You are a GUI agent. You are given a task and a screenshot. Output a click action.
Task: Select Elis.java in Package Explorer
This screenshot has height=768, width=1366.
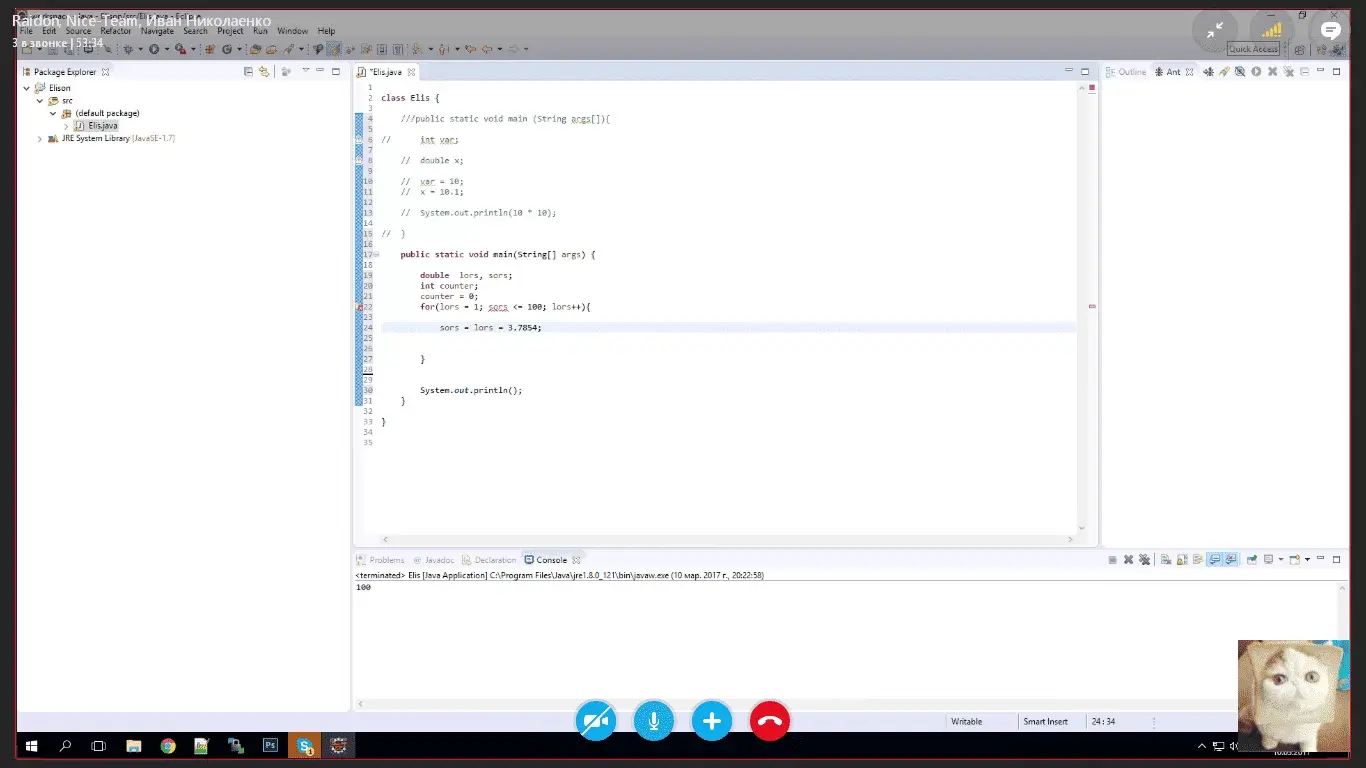click(102, 126)
